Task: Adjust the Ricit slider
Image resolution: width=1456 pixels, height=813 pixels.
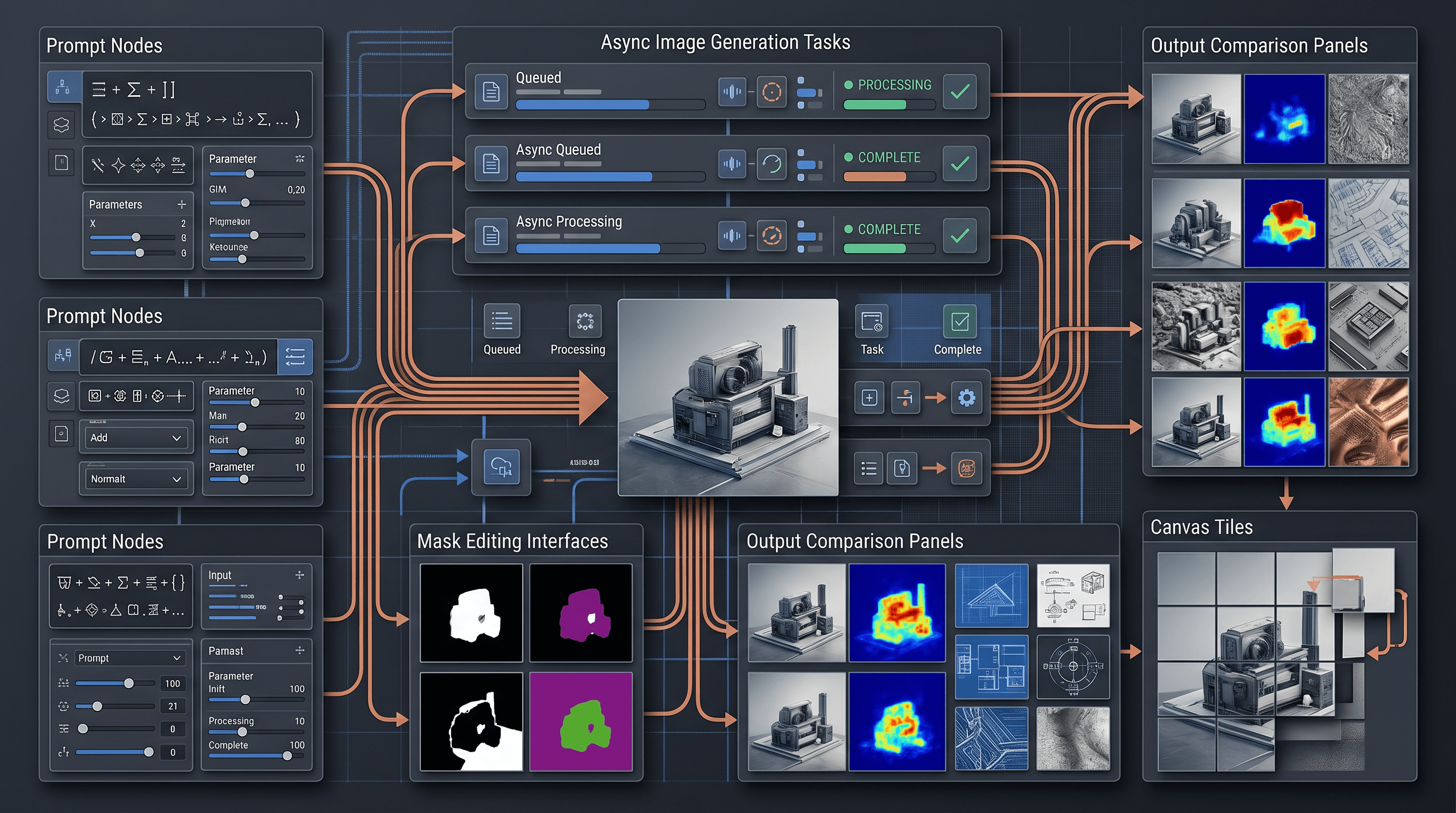Action: 257,451
